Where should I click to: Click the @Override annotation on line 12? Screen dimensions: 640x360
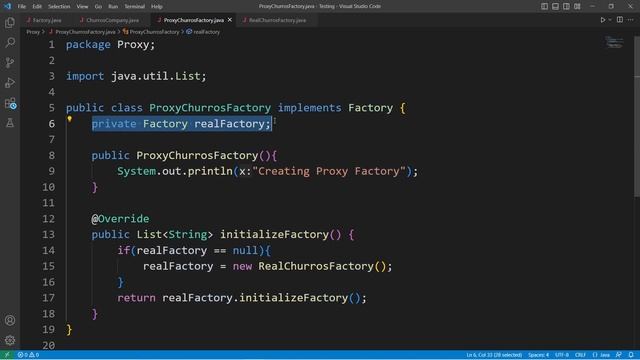click(120, 219)
